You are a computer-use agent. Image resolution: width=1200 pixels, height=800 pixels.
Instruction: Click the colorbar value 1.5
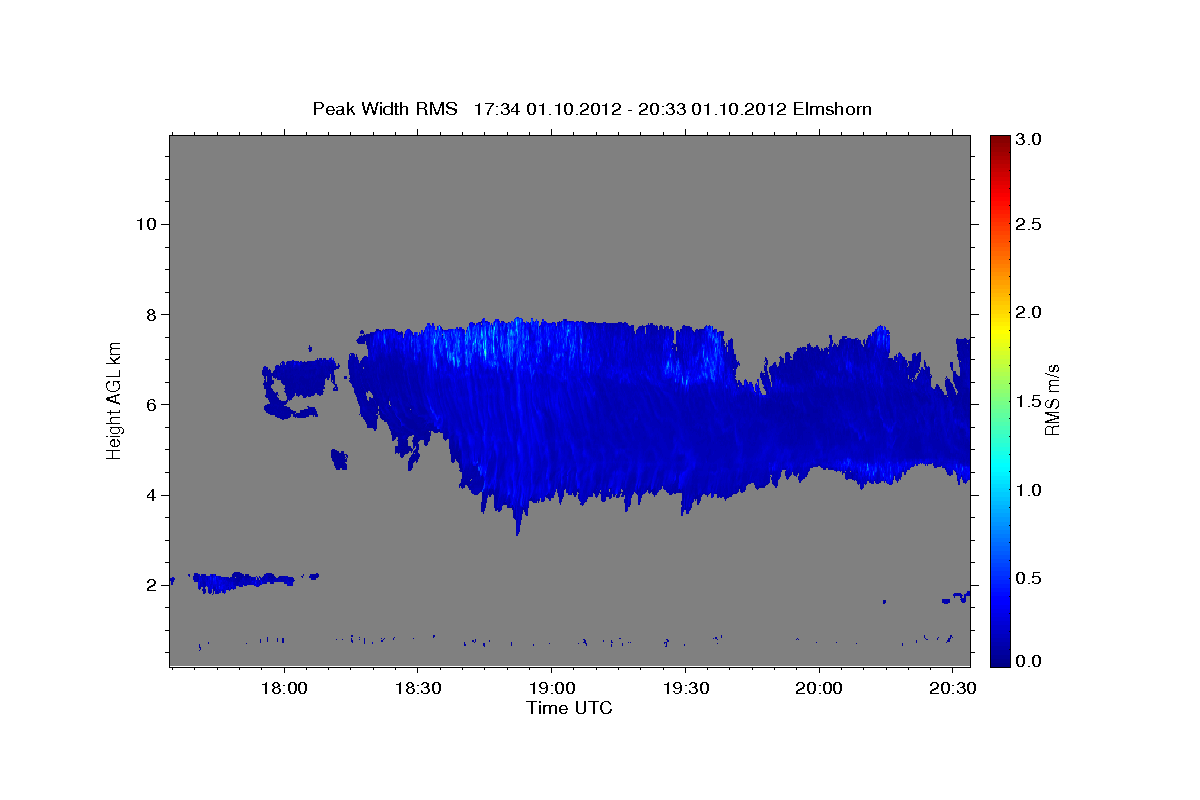click(x=1029, y=402)
